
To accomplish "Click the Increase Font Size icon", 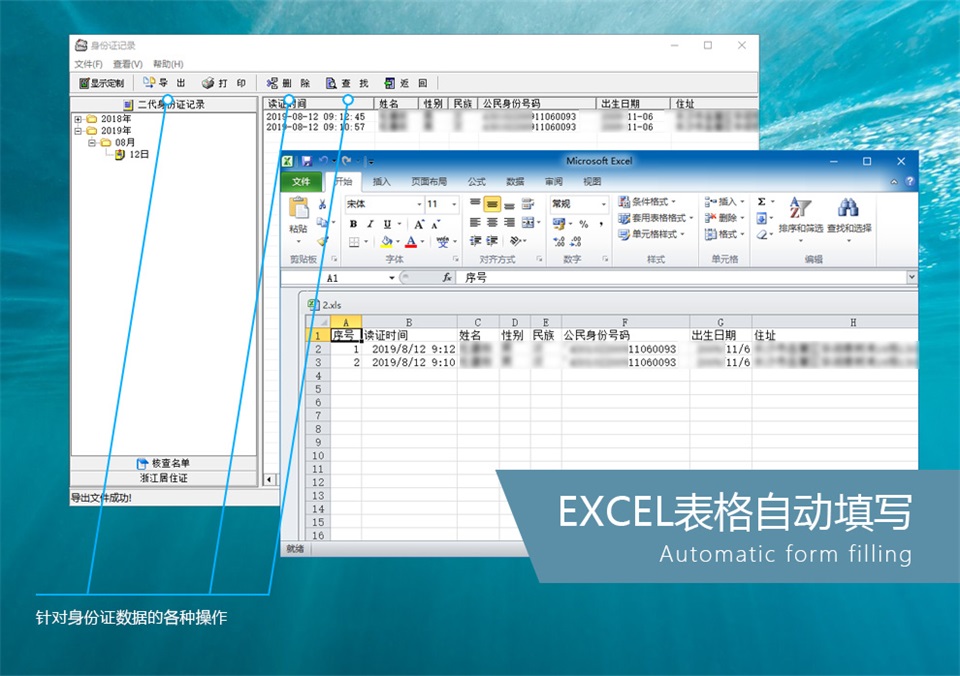I will [x=419, y=224].
